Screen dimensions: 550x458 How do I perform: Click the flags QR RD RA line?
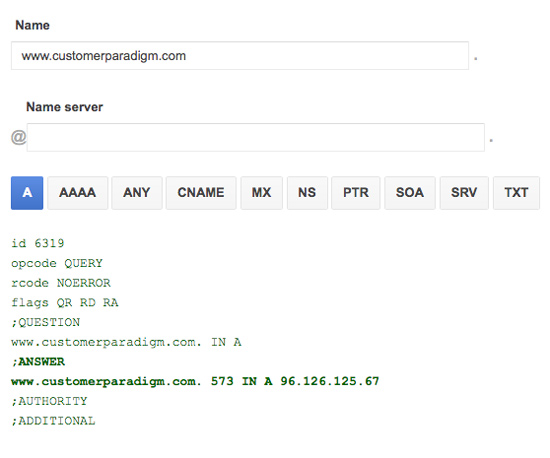65,303
